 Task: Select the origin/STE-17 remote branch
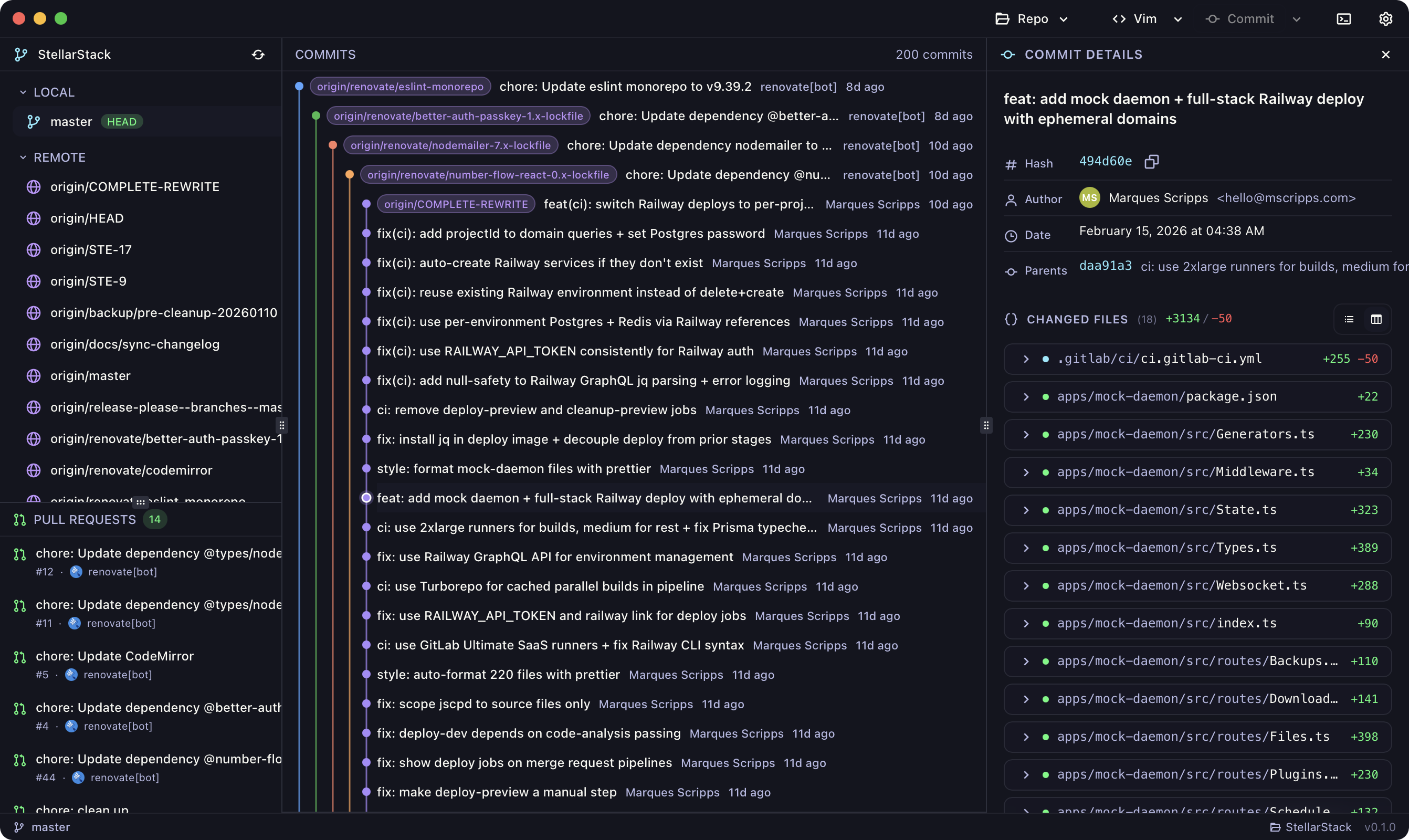pos(91,249)
